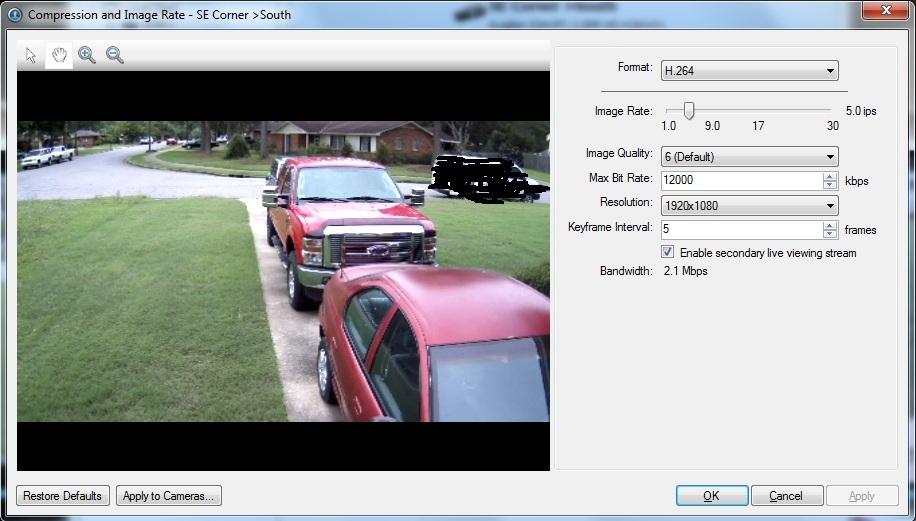Decrease Keyframe Interval with down arrow

(x=830, y=234)
